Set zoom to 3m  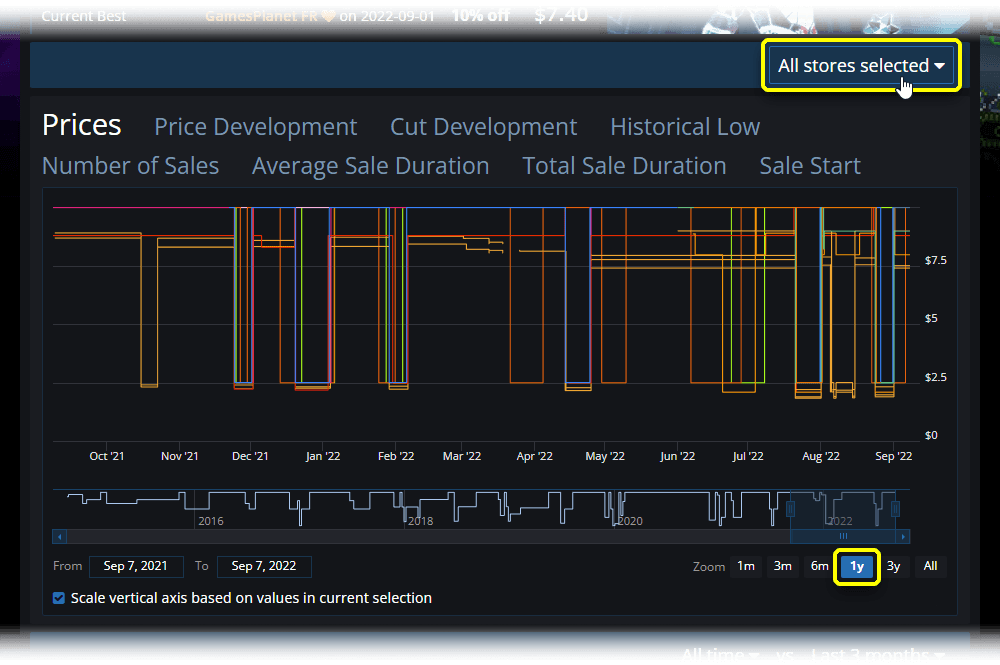click(x=783, y=566)
